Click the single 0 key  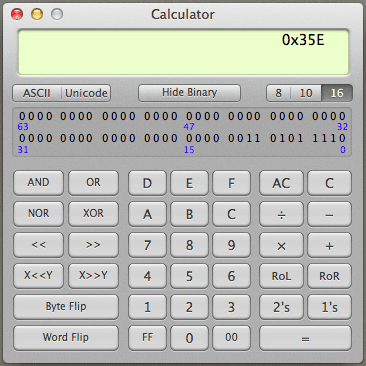(189, 338)
